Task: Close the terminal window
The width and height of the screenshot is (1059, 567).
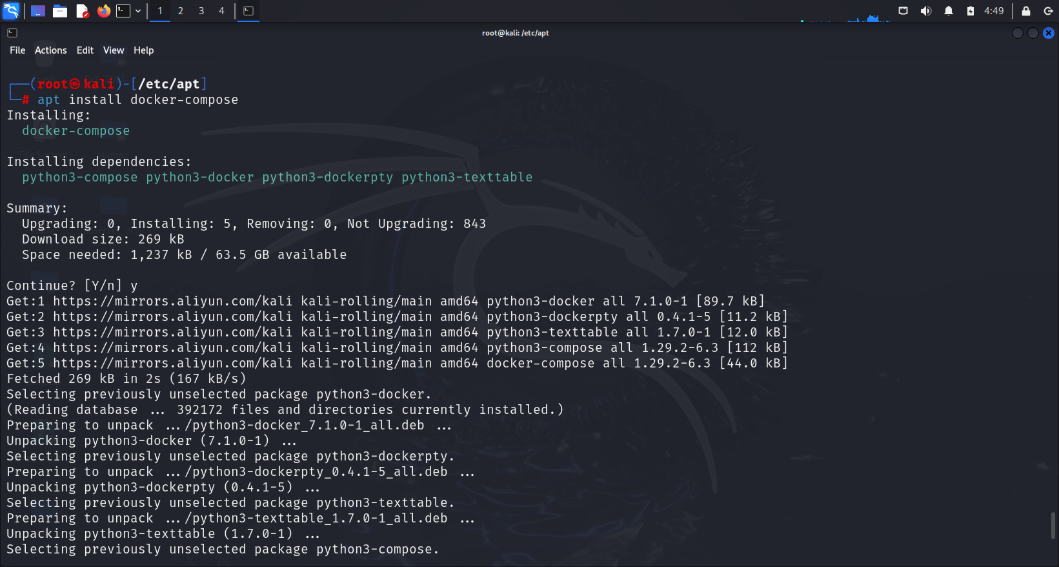Action: [1048, 33]
